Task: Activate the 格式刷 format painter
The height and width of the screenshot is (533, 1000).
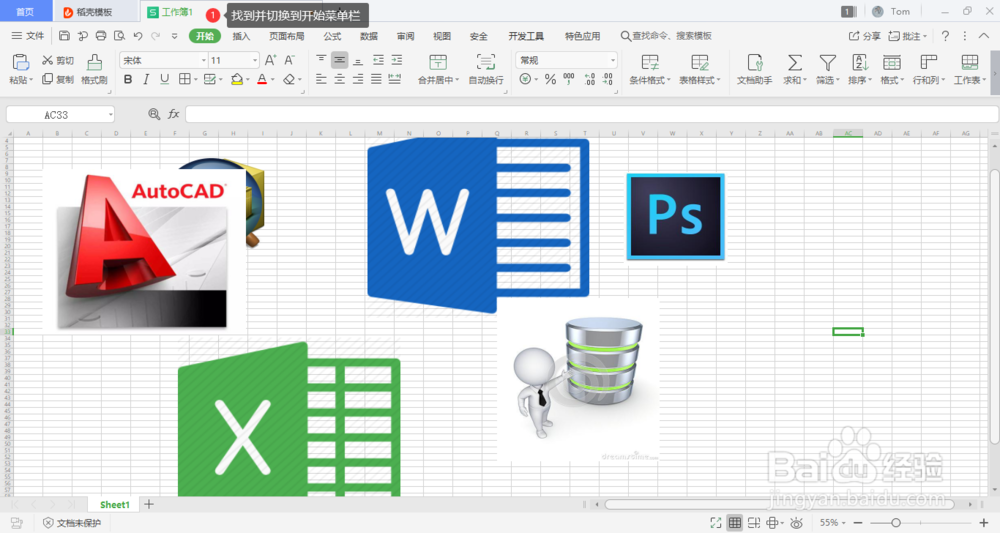Action: point(94,69)
